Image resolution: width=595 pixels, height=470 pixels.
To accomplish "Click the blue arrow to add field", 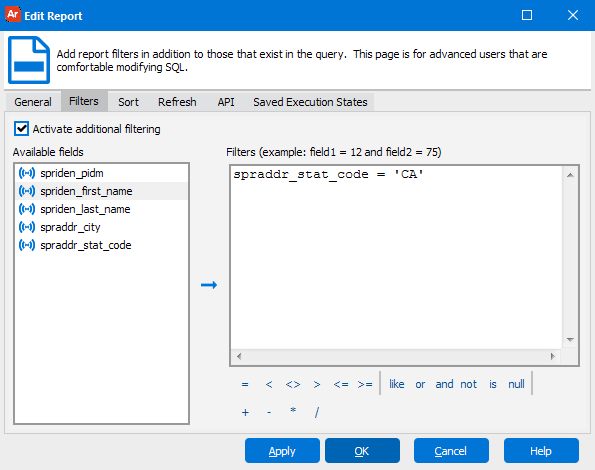I will coord(209,285).
